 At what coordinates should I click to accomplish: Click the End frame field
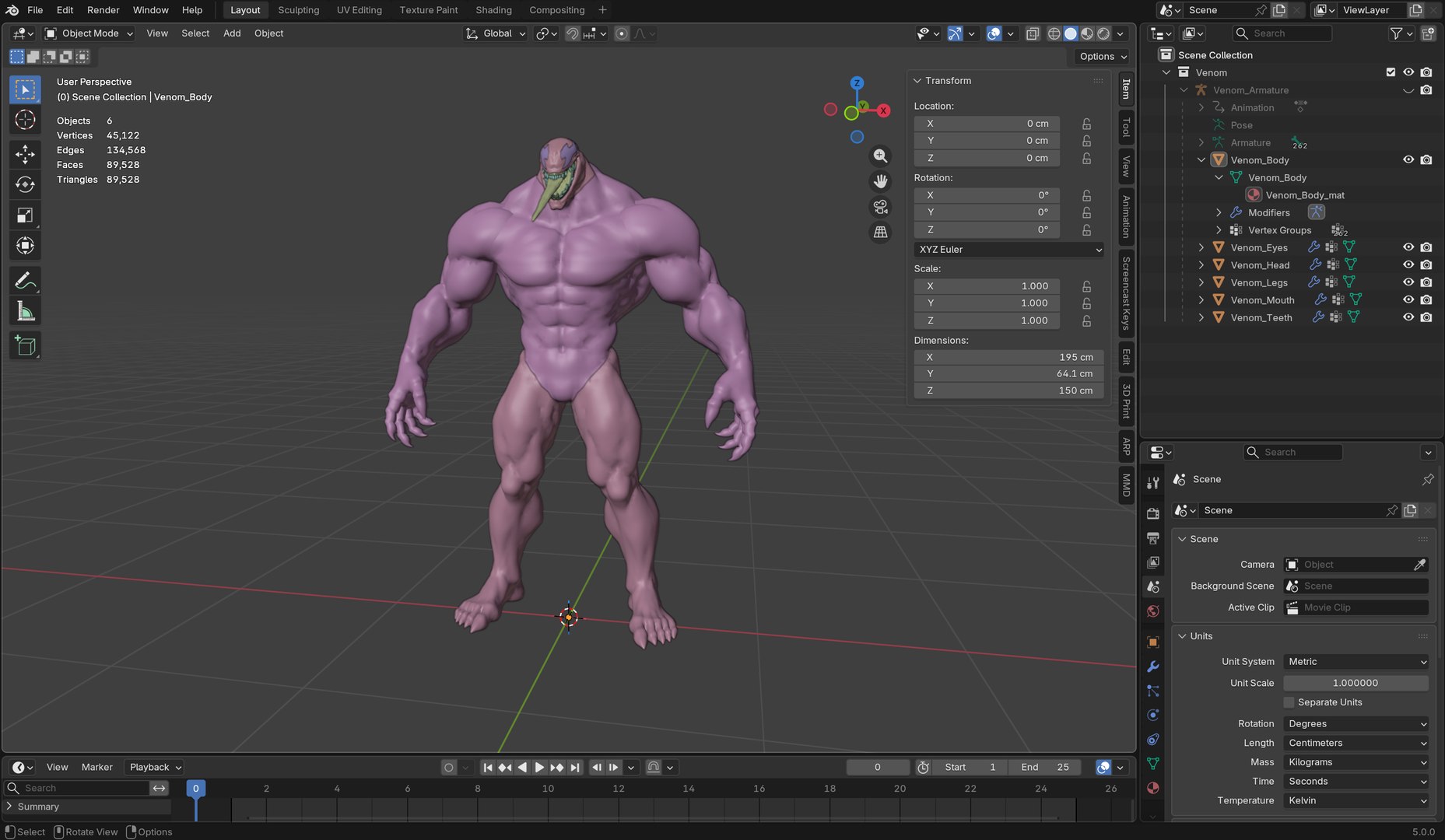point(1046,768)
